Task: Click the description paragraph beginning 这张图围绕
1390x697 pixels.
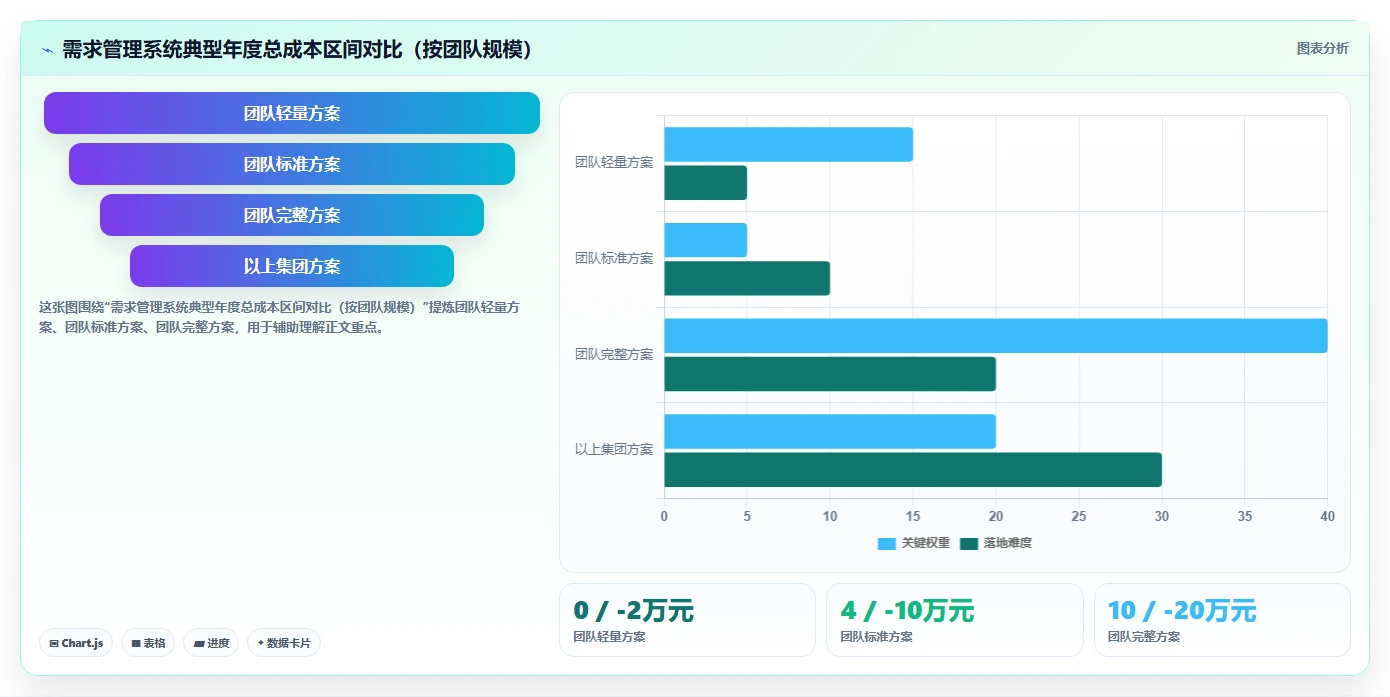Action: [x=279, y=317]
